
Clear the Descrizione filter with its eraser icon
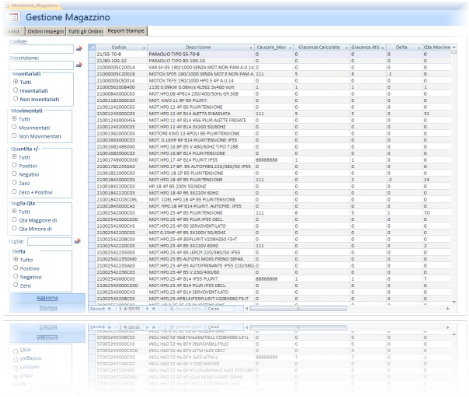pos(79,65)
